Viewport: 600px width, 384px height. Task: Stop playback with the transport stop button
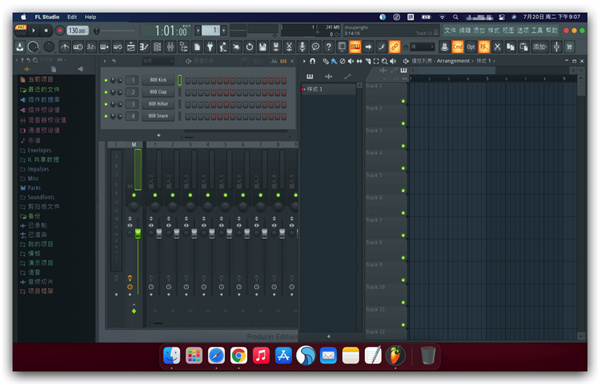[46, 30]
